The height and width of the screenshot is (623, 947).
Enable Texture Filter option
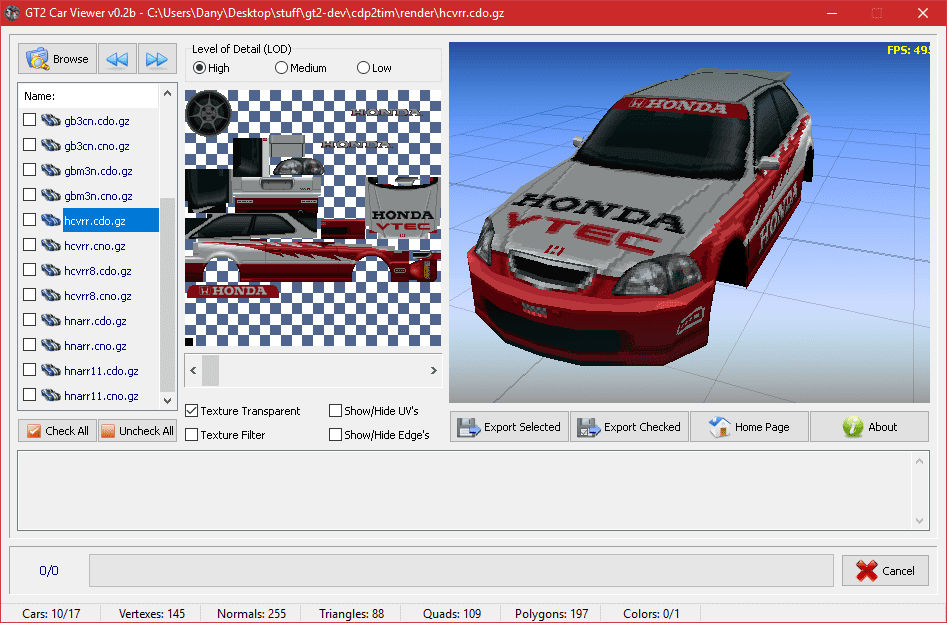(x=191, y=435)
